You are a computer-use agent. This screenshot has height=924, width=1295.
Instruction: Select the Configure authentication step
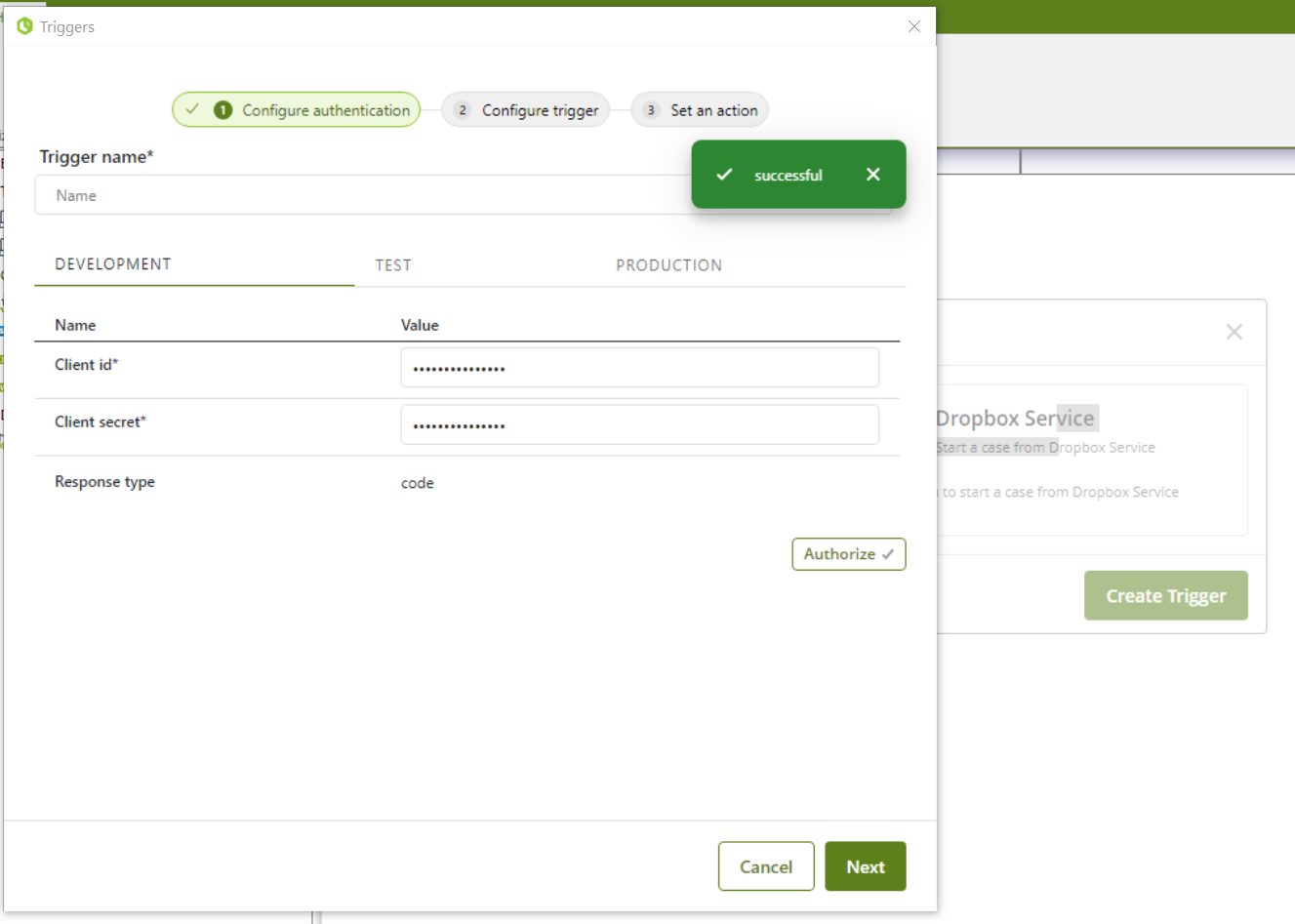(x=297, y=110)
